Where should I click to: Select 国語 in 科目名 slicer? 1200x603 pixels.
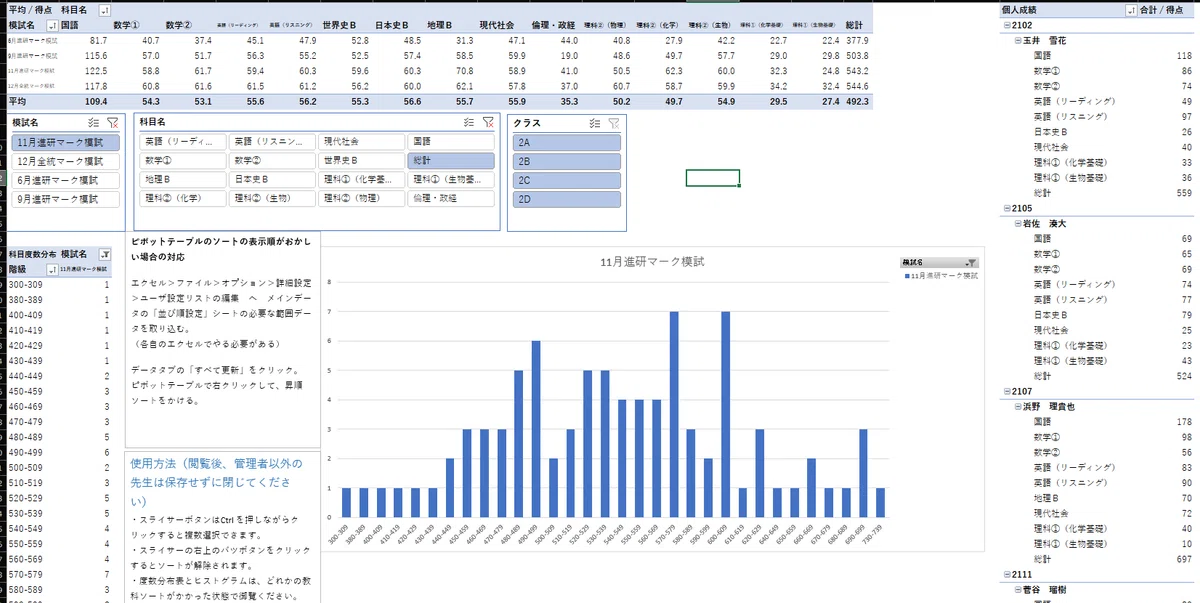[x=452, y=143]
